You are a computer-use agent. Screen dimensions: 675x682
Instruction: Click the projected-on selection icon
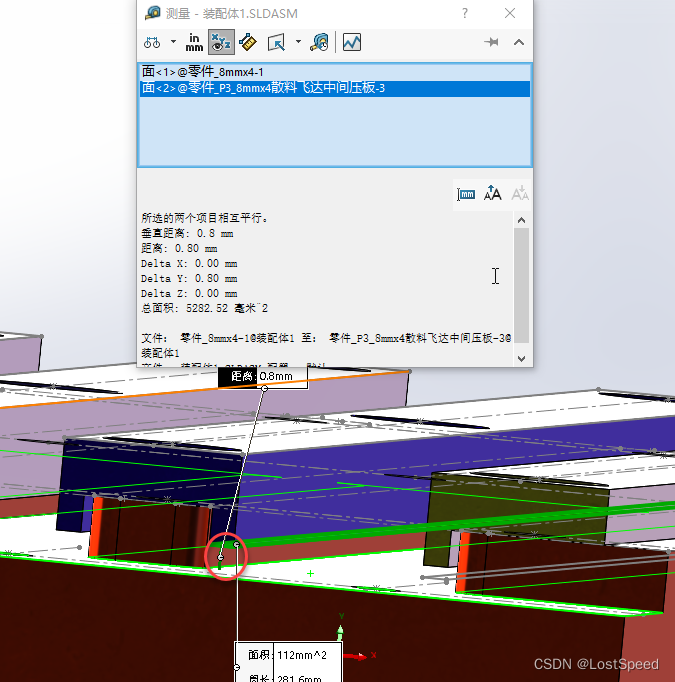coord(276,42)
